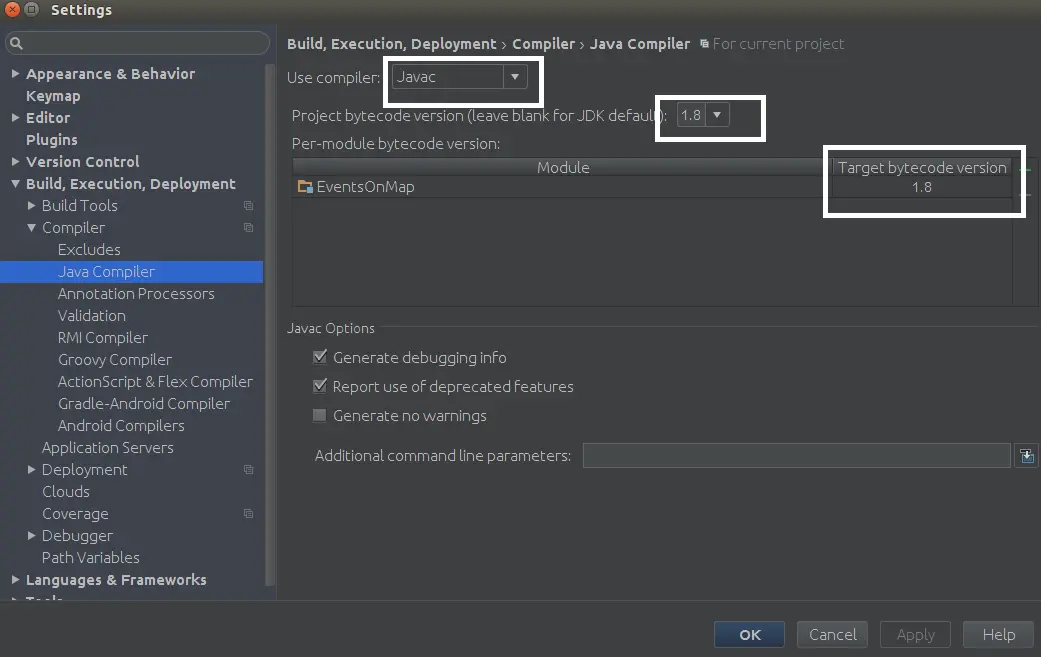Open ActionScript & Flex Compiler settings

click(x=155, y=382)
